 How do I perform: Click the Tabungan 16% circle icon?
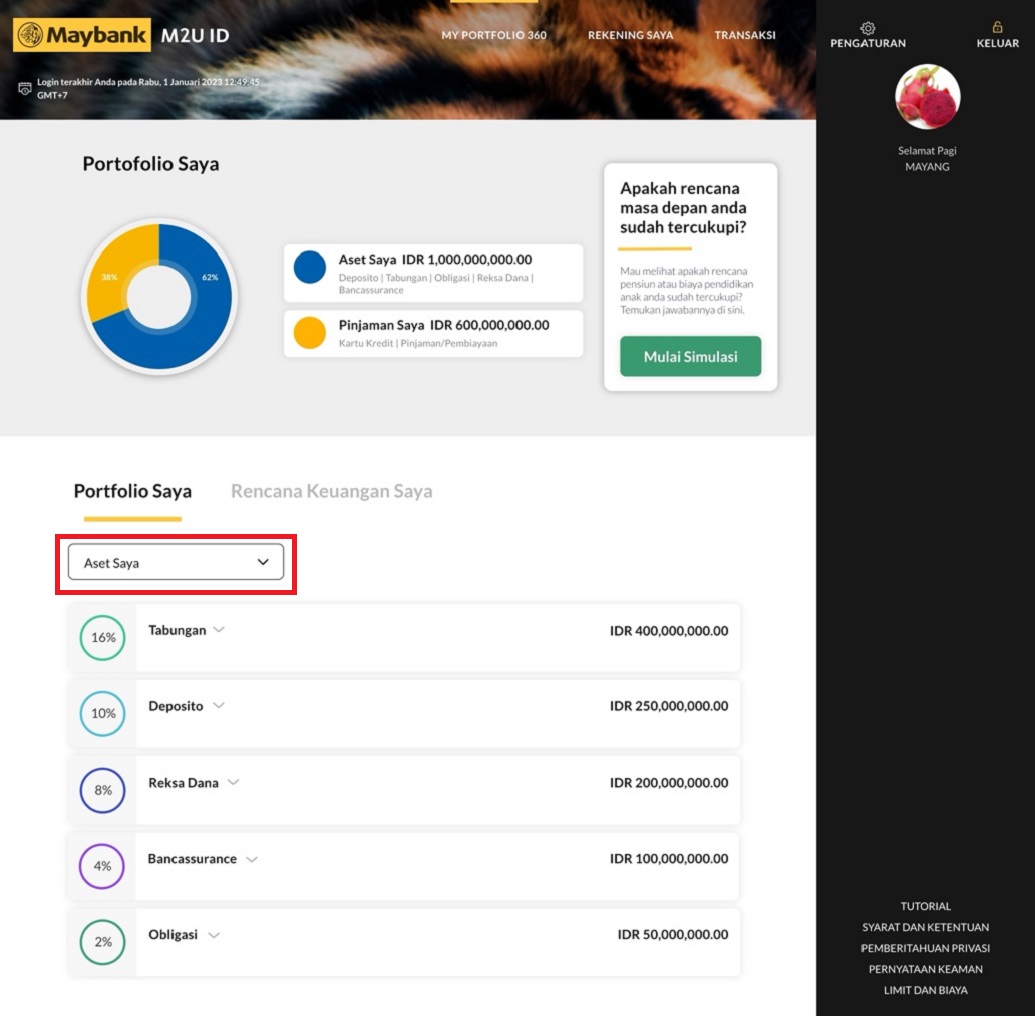102,638
